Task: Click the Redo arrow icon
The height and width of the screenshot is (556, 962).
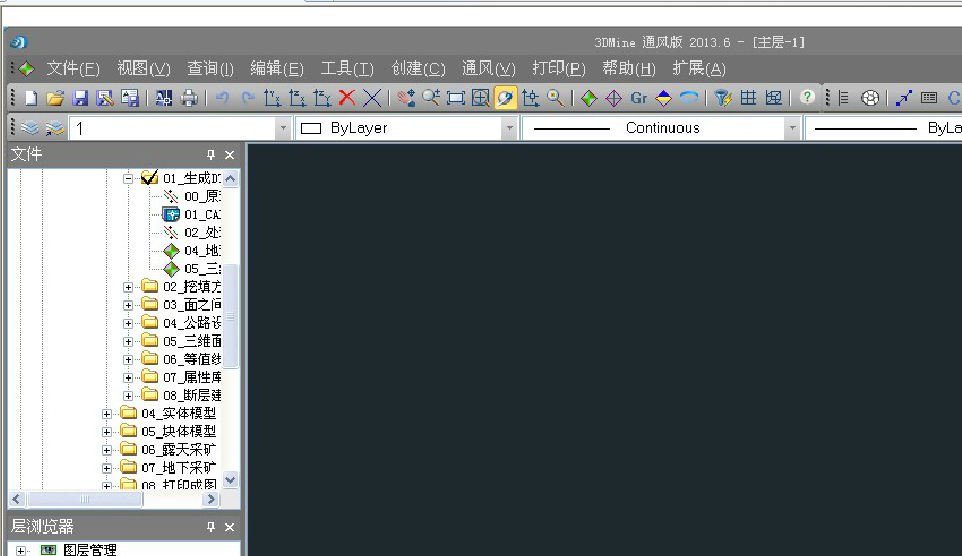Action: pos(248,98)
